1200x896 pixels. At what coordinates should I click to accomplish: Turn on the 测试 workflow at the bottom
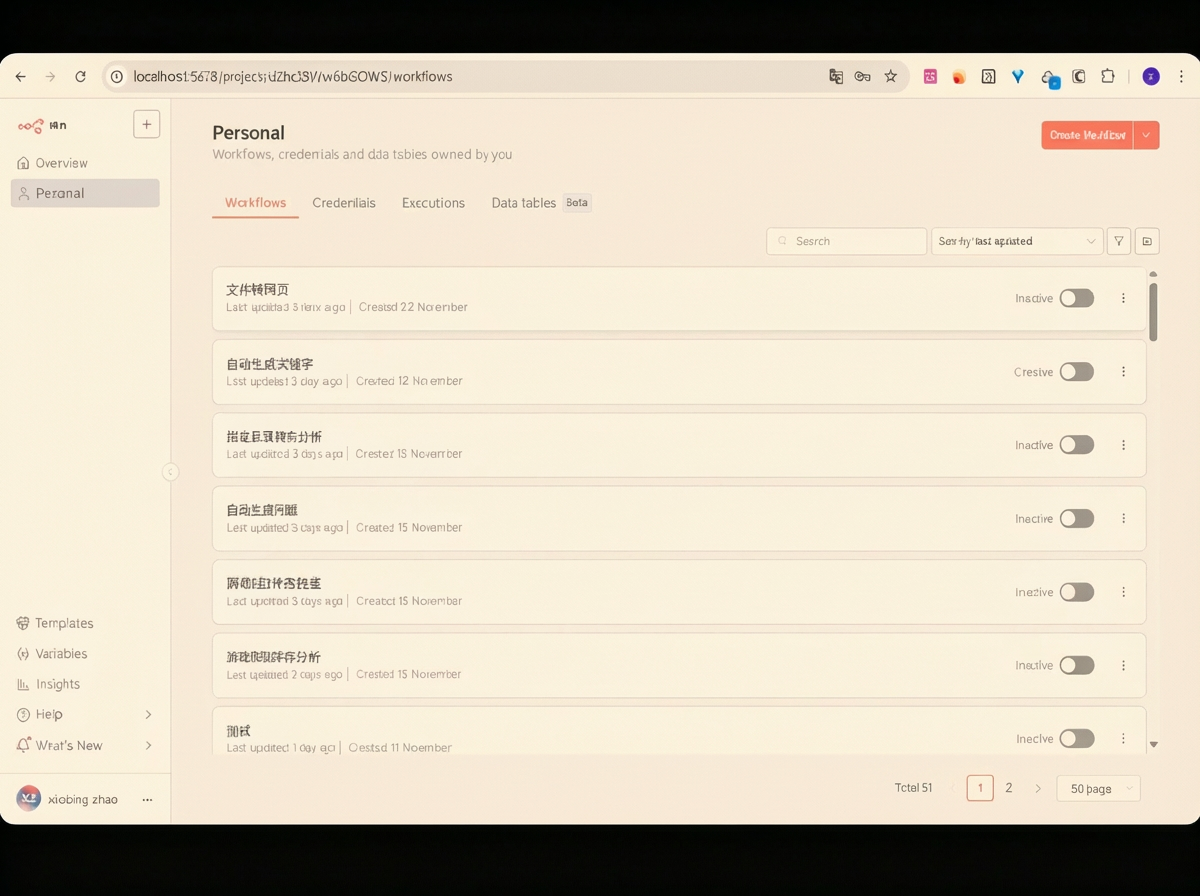(x=1077, y=738)
